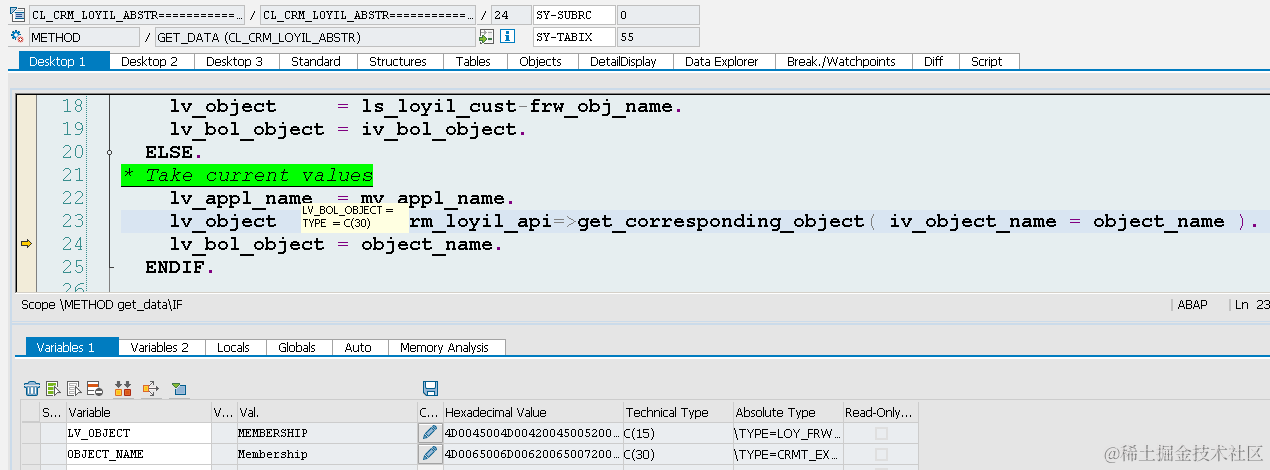Click code line 19 lv_bol_object assignment
The width and height of the screenshot is (1270, 470).
click(x=347, y=129)
